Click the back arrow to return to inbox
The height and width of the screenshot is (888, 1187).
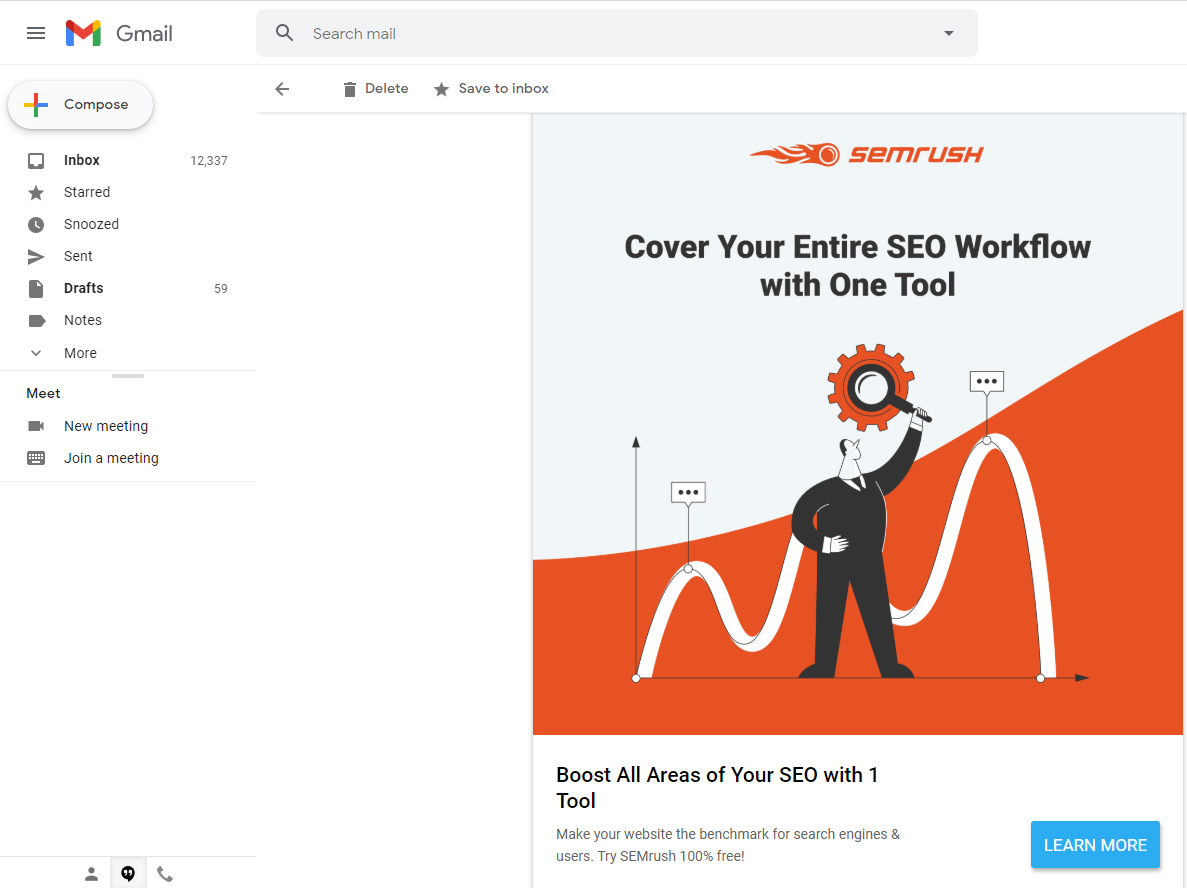(282, 88)
